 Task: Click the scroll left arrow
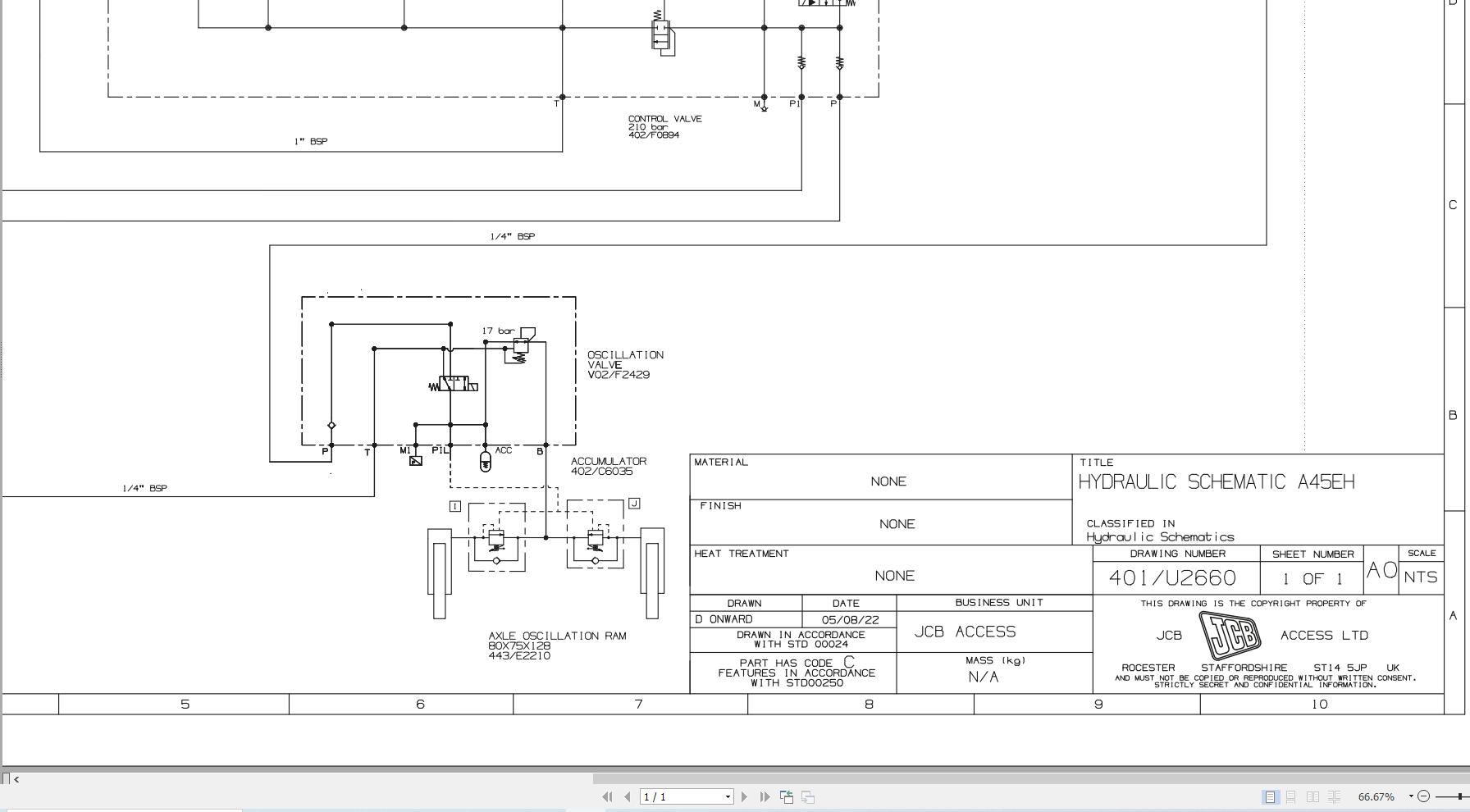pyautogui.click(x=16, y=779)
